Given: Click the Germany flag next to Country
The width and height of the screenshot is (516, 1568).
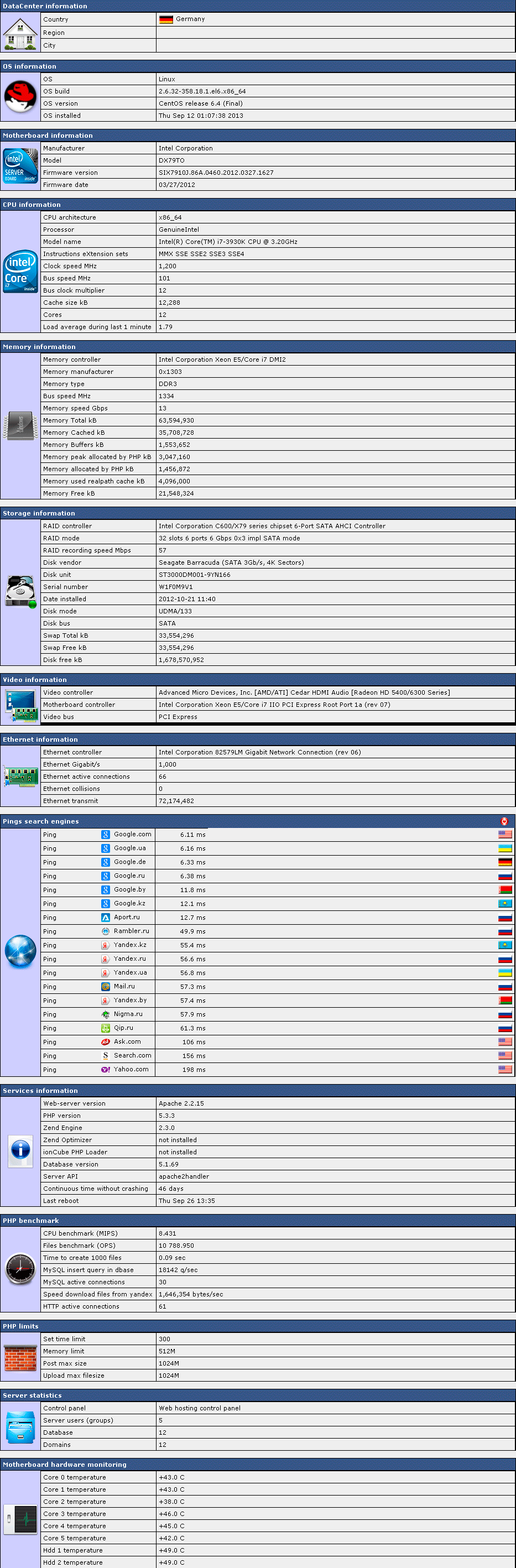Looking at the screenshot, I should [x=166, y=19].
